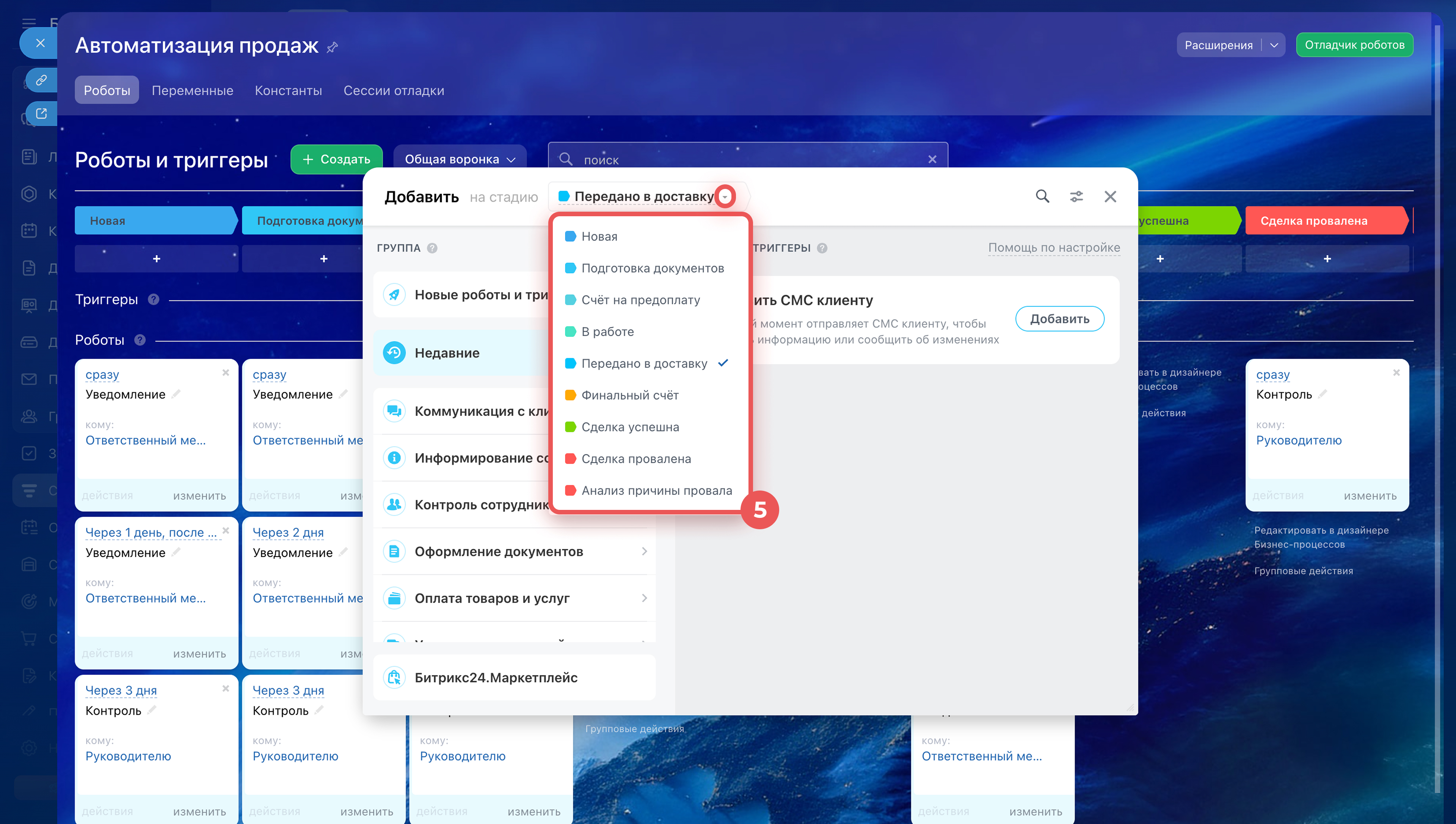This screenshot has width=1456, height=824.
Task: Click the link chain icon in left sidebar
Action: tap(41, 80)
